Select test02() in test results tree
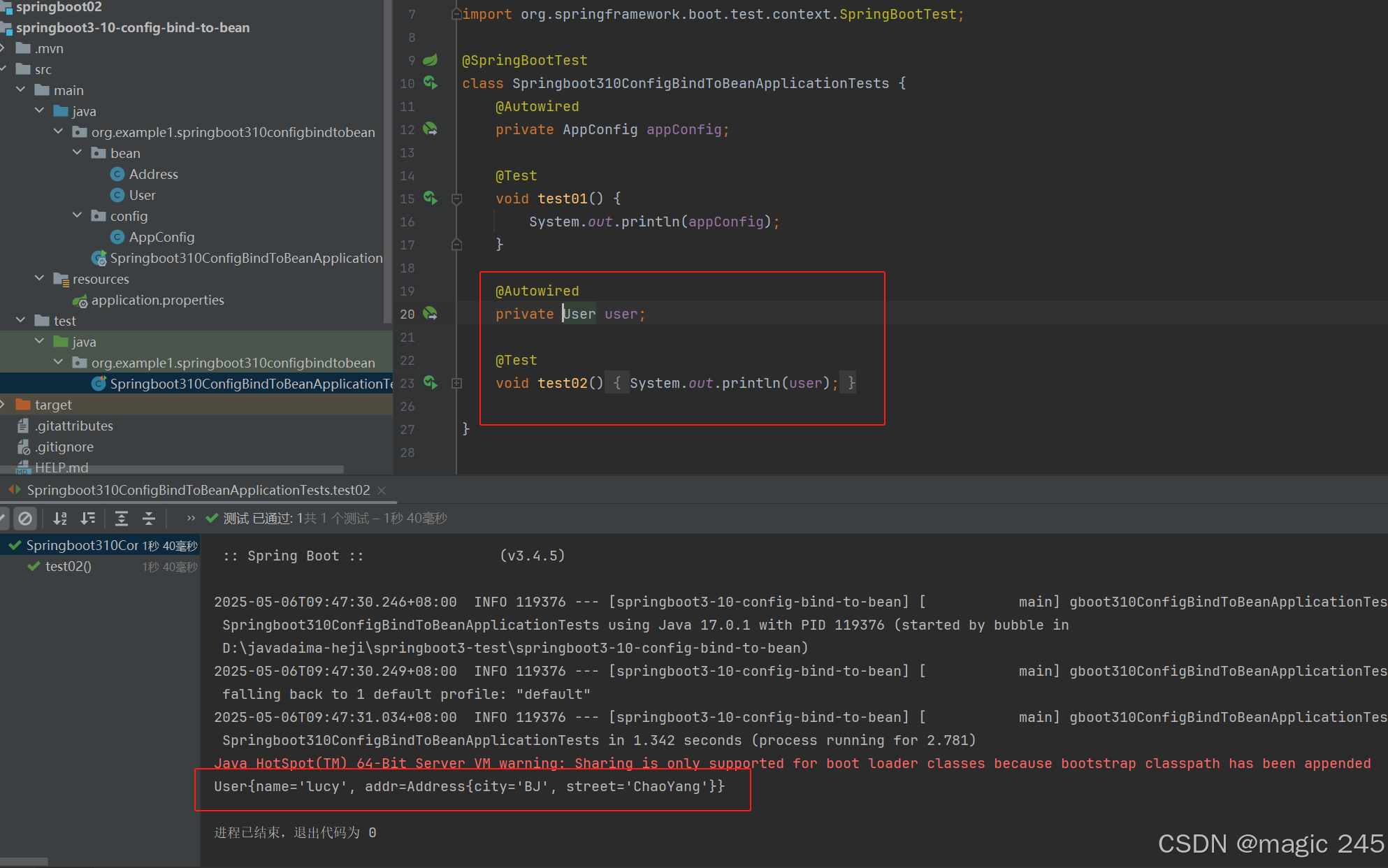The width and height of the screenshot is (1388, 868). click(68, 567)
